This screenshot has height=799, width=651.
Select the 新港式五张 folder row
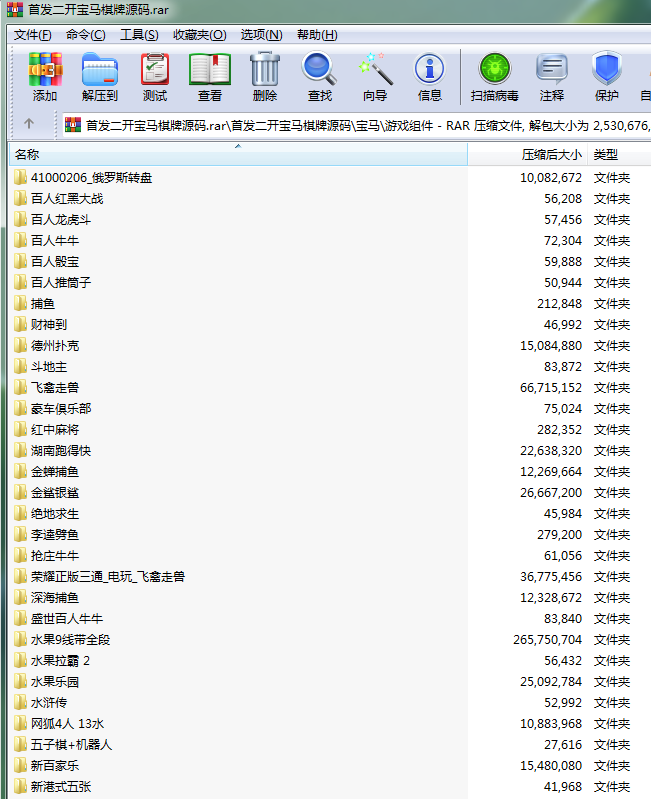(330, 787)
